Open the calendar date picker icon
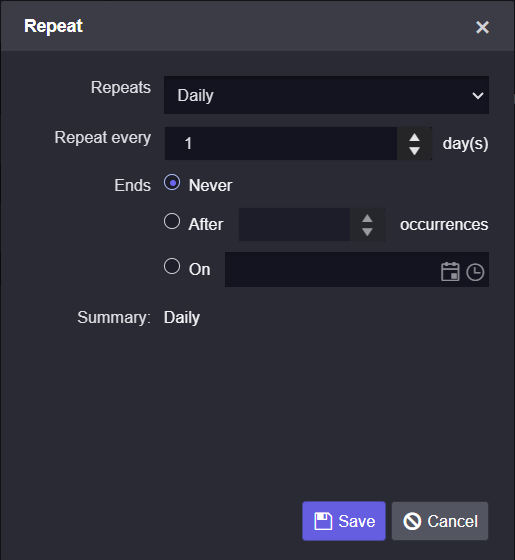 (x=450, y=271)
